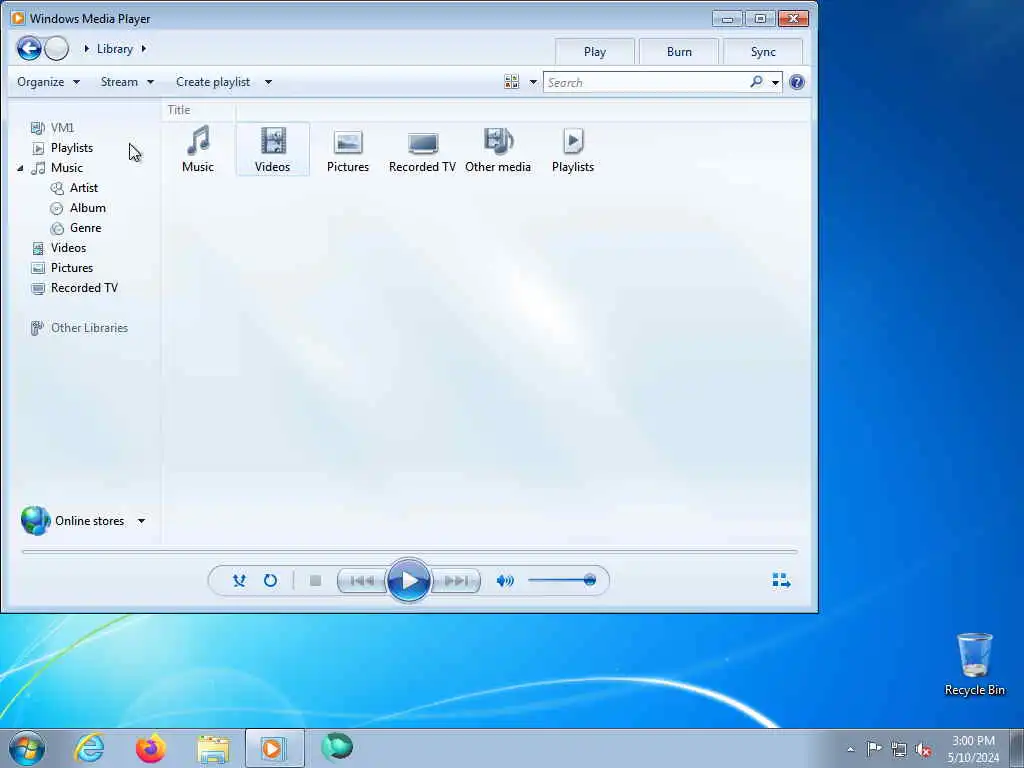Open the Library breadcrumb dropdown arrow

(144, 48)
